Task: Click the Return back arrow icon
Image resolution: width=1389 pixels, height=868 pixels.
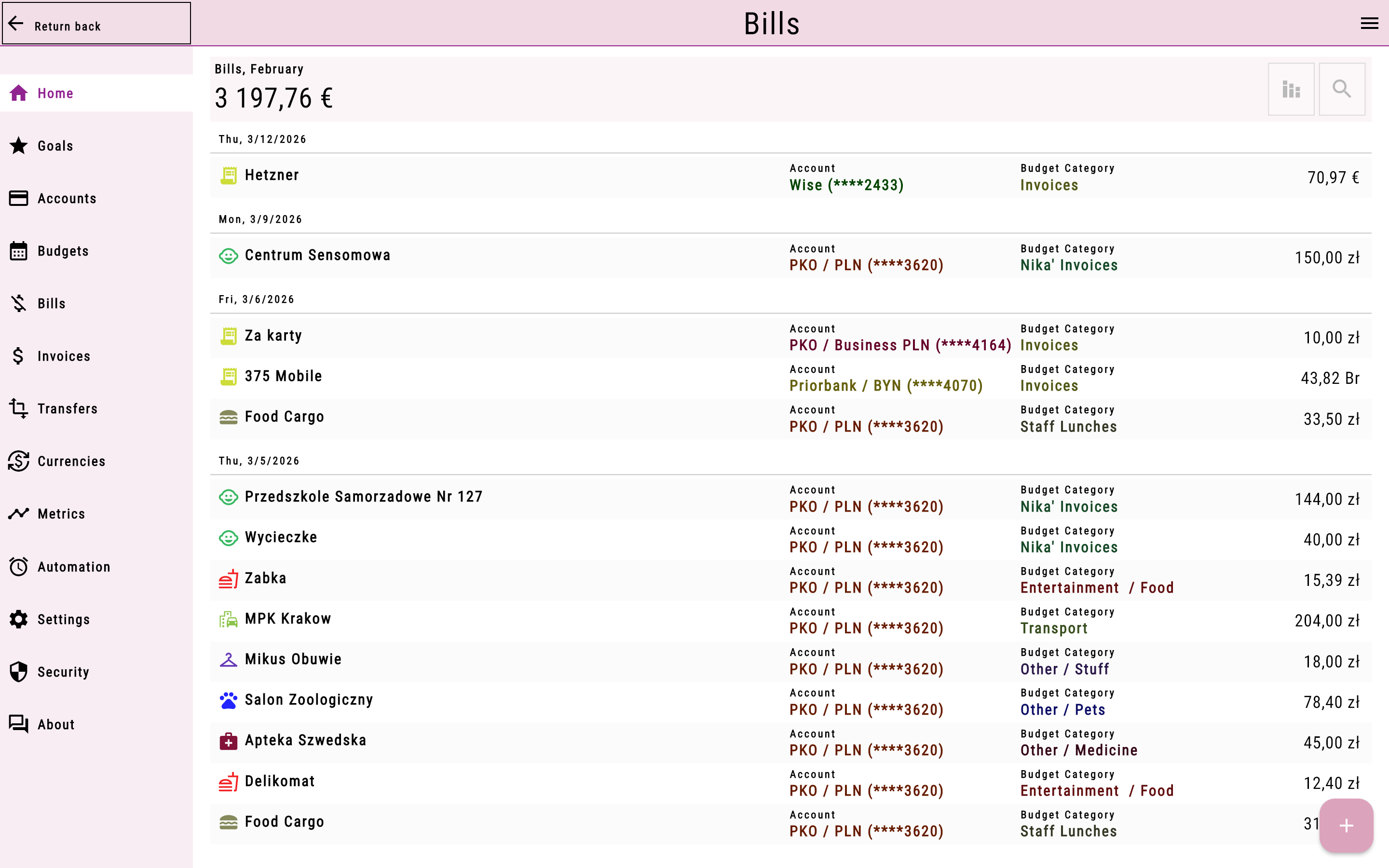Action: [x=16, y=24]
